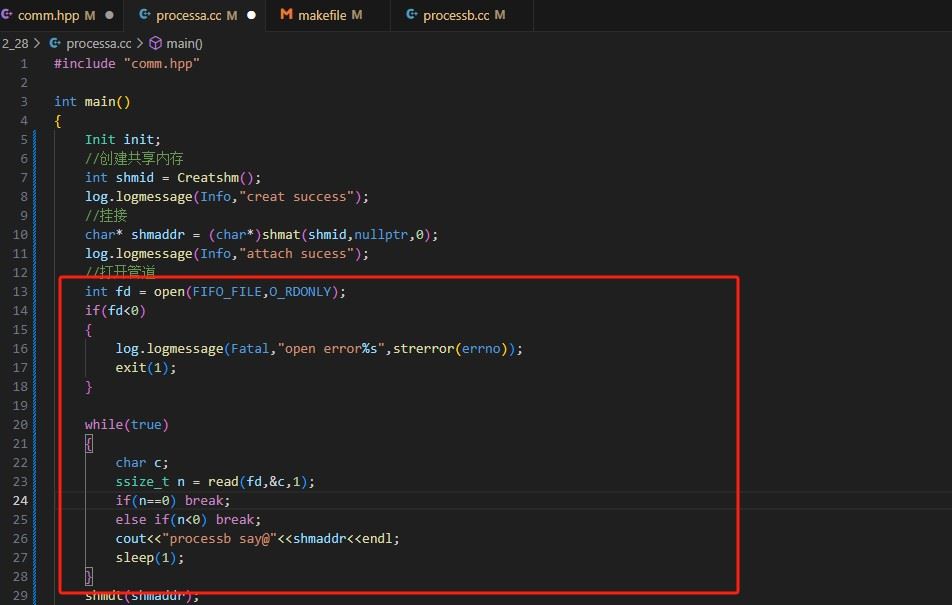Click the 'creat success' log line
Image resolution: width=952 pixels, height=605 pixels.
[226, 197]
